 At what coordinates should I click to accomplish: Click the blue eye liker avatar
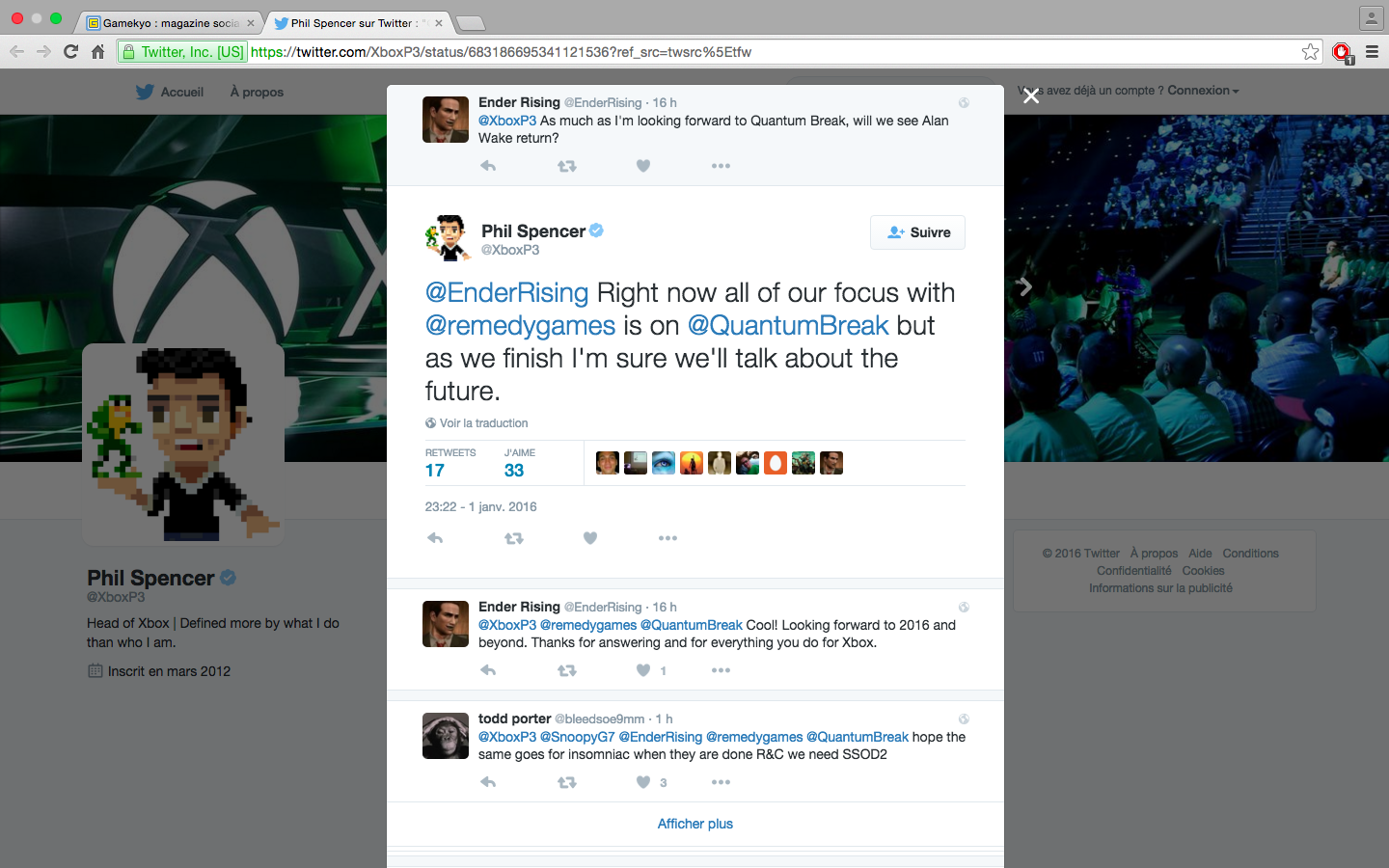tap(663, 463)
